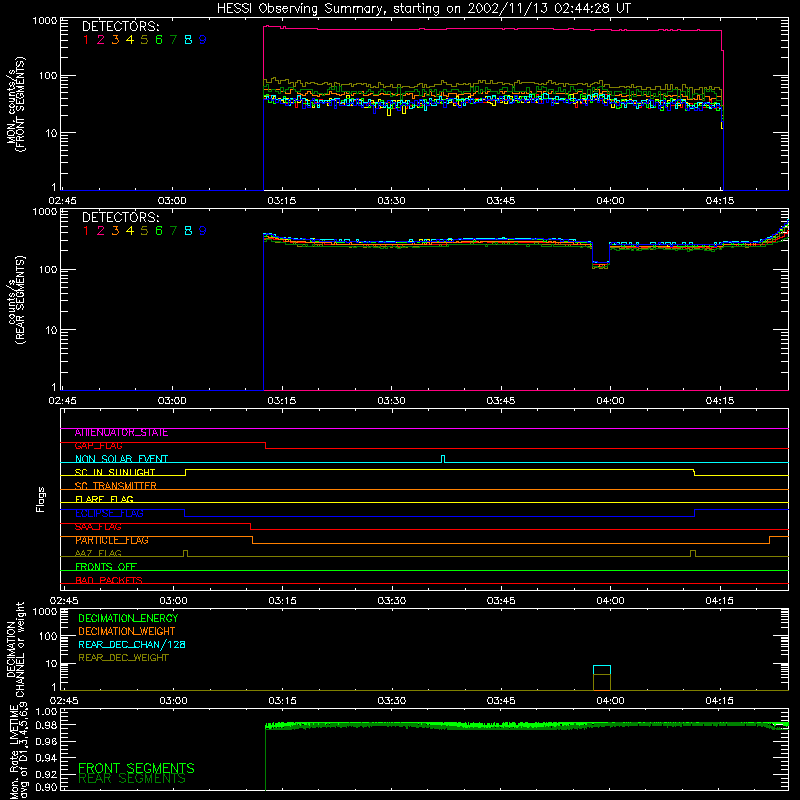This screenshot has width=800, height=800.
Task: Select the BAD_PACKETS flag label
Action: tap(109, 580)
